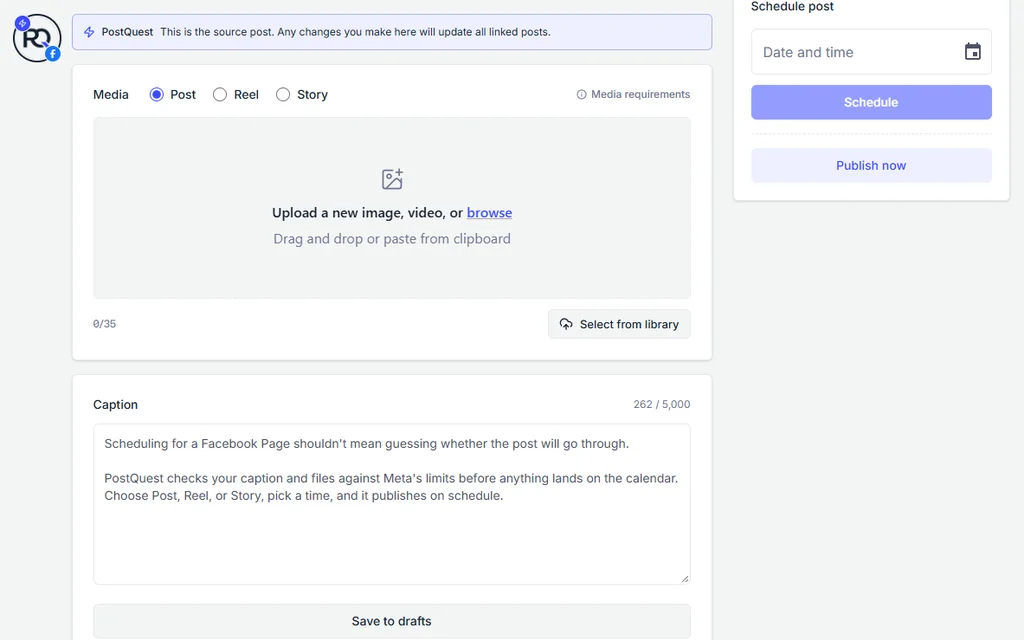Click the lightning icon in source post banner
The image size is (1024, 640).
(89, 32)
